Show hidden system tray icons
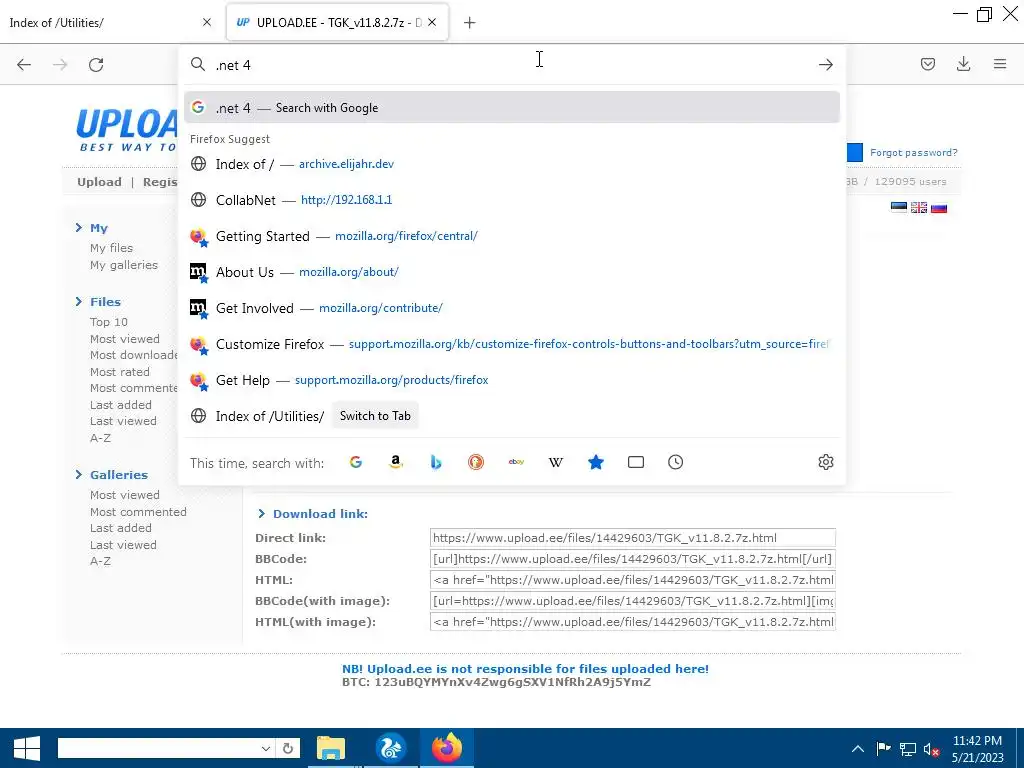 (x=858, y=749)
